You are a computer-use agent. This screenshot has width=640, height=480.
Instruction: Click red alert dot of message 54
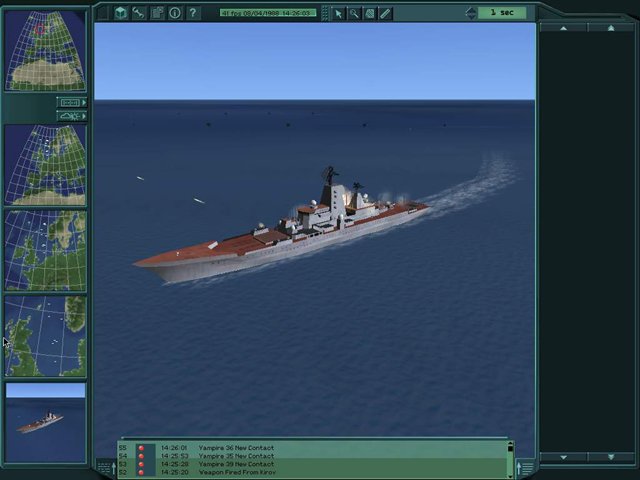pyautogui.click(x=141, y=456)
